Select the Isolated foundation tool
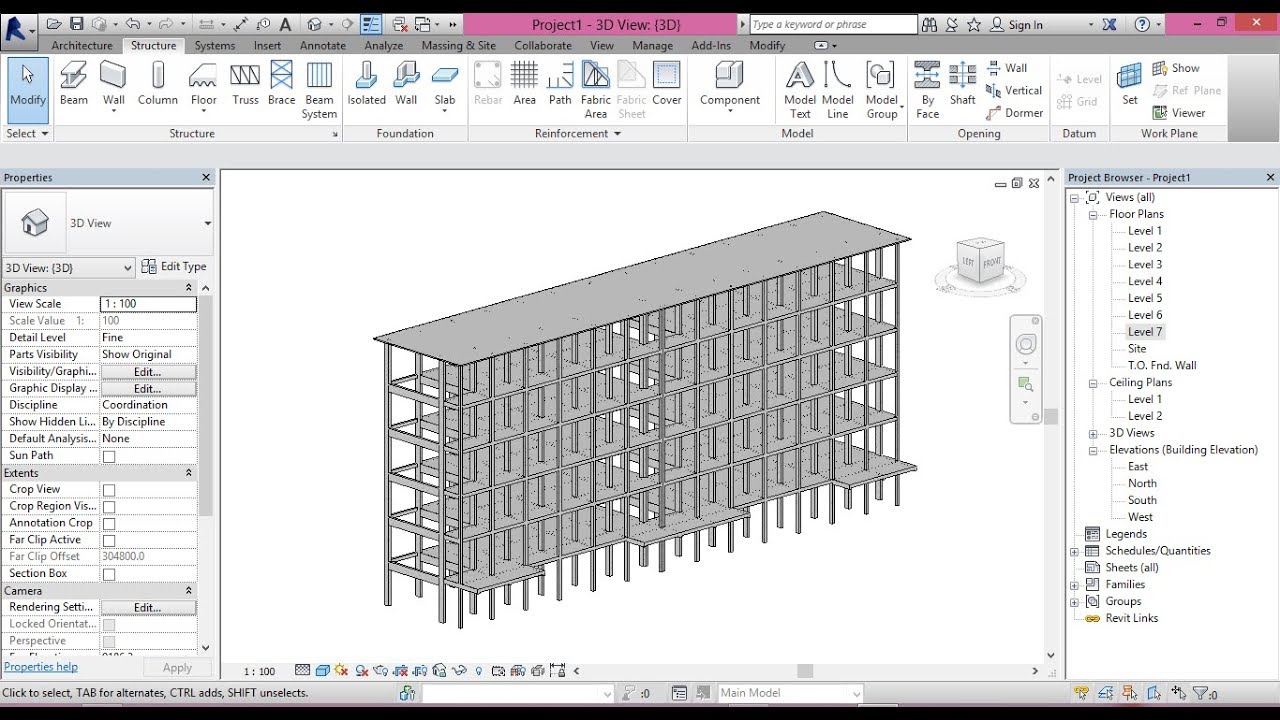Image resolution: width=1280 pixels, height=720 pixels. [x=366, y=83]
